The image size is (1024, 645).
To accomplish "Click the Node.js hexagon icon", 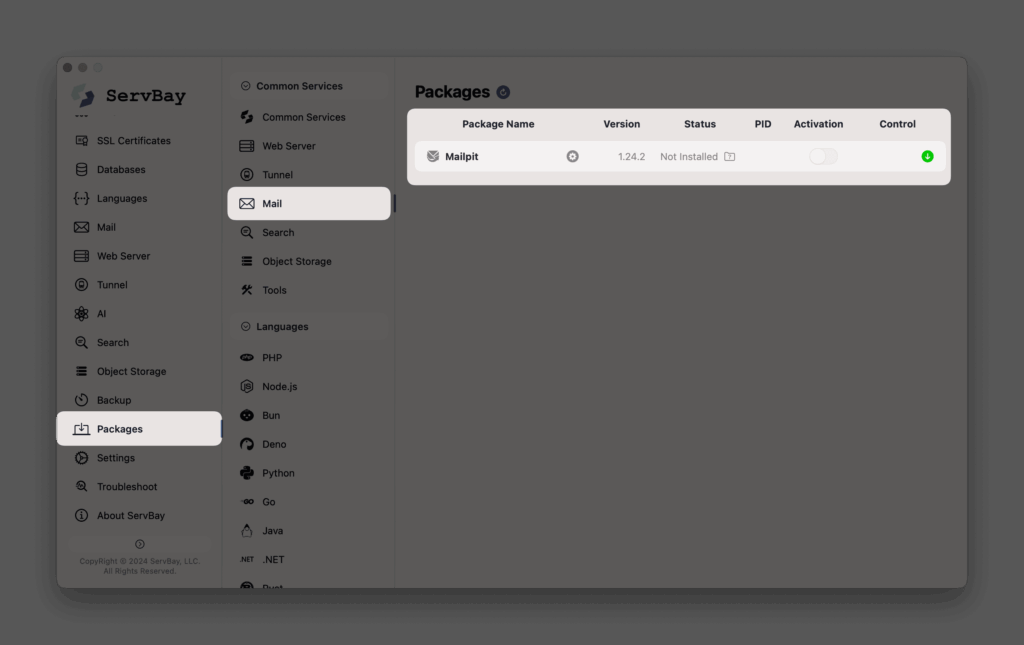I will click(x=247, y=387).
